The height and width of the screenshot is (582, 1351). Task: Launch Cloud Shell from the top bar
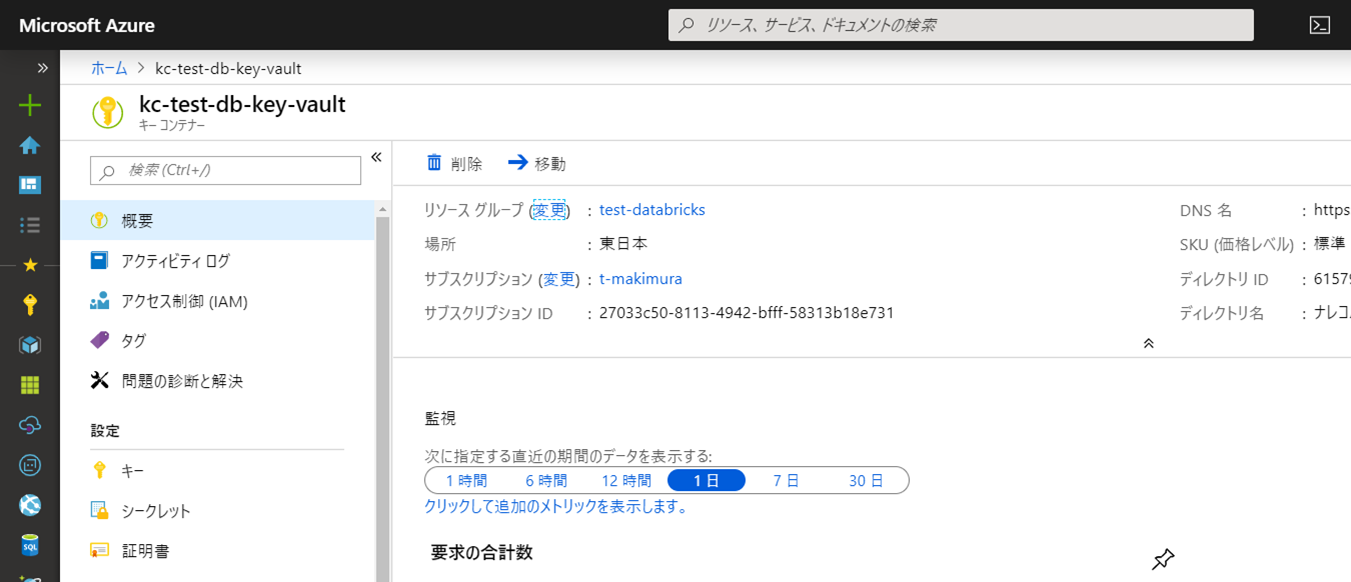coord(1318,24)
